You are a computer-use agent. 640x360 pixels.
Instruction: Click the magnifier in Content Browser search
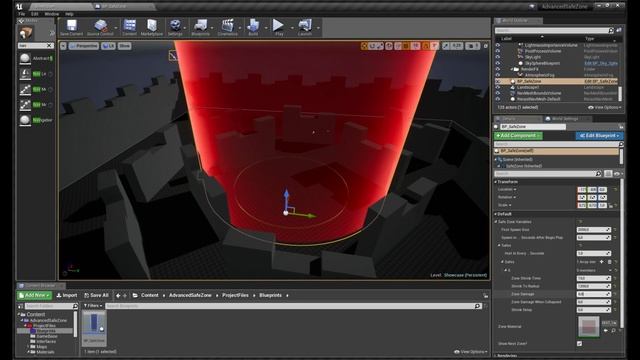click(x=478, y=306)
